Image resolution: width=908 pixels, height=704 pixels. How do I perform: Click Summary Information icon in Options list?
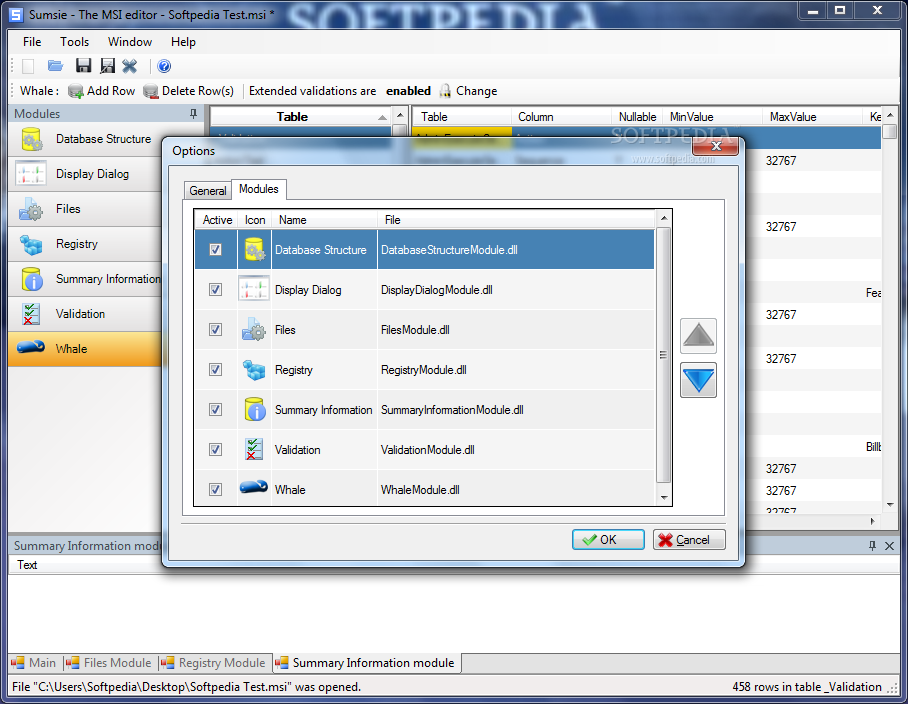(255, 409)
